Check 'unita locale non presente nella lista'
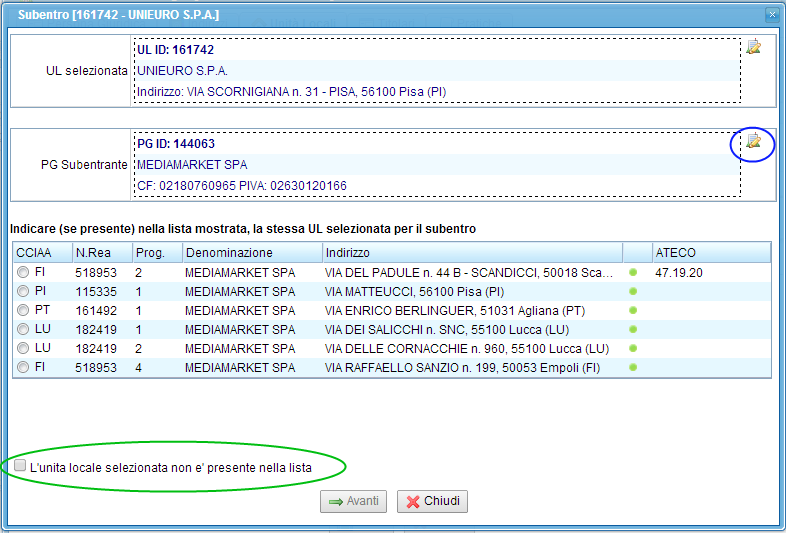 click(x=20, y=466)
